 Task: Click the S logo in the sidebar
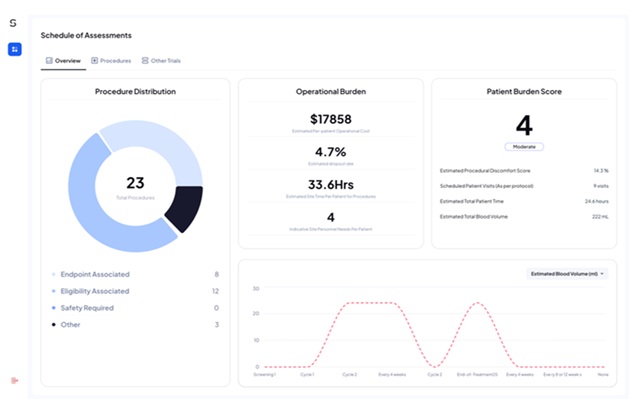point(13,23)
